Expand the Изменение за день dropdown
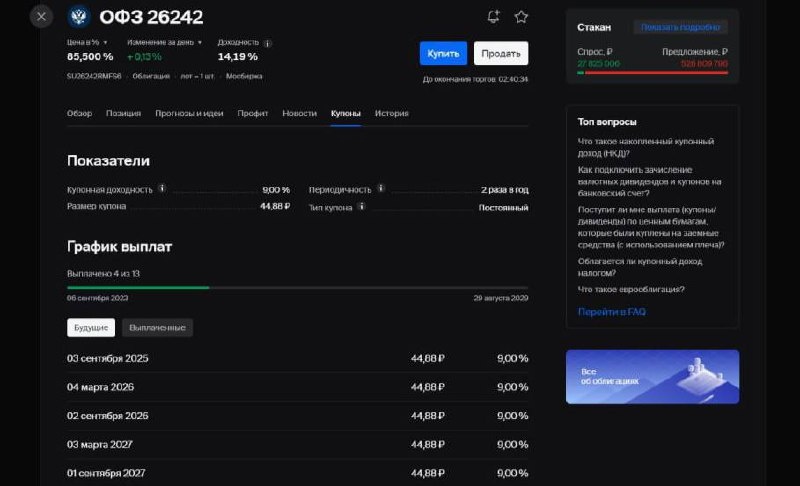 pos(199,42)
